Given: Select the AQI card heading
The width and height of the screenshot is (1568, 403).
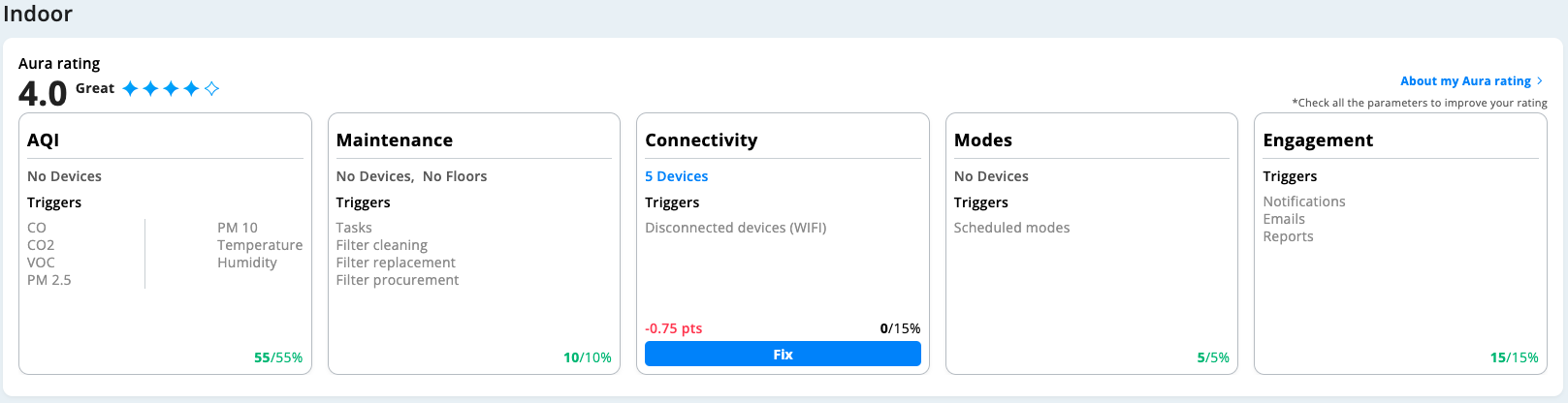Looking at the screenshot, I should 44,140.
